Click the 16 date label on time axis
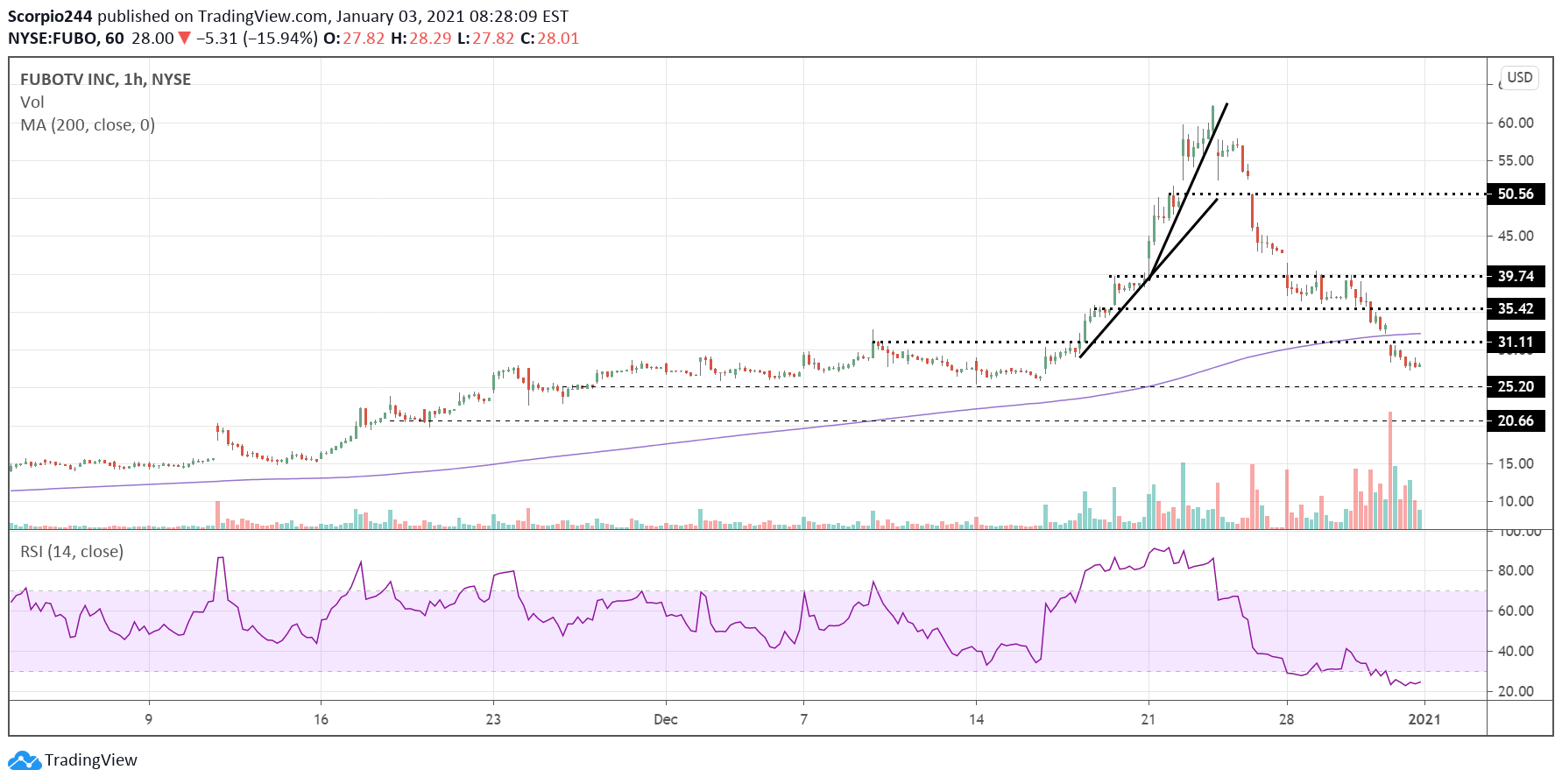The width and height of the screenshot is (1562, 784). (322, 719)
